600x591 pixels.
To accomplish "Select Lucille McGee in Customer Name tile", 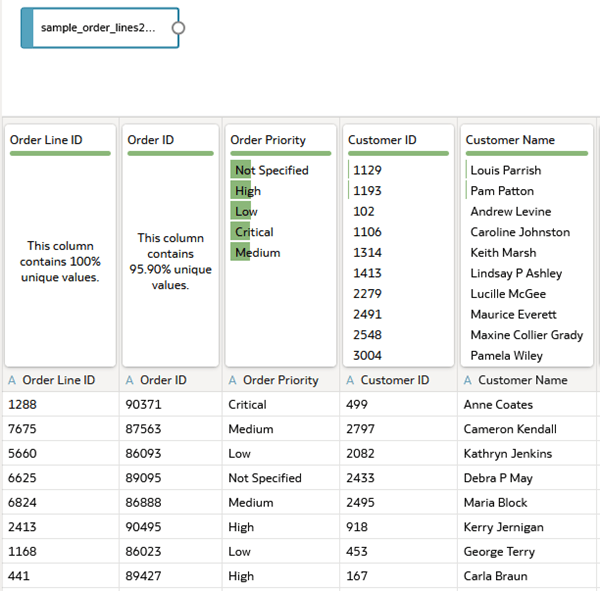I will (508, 294).
